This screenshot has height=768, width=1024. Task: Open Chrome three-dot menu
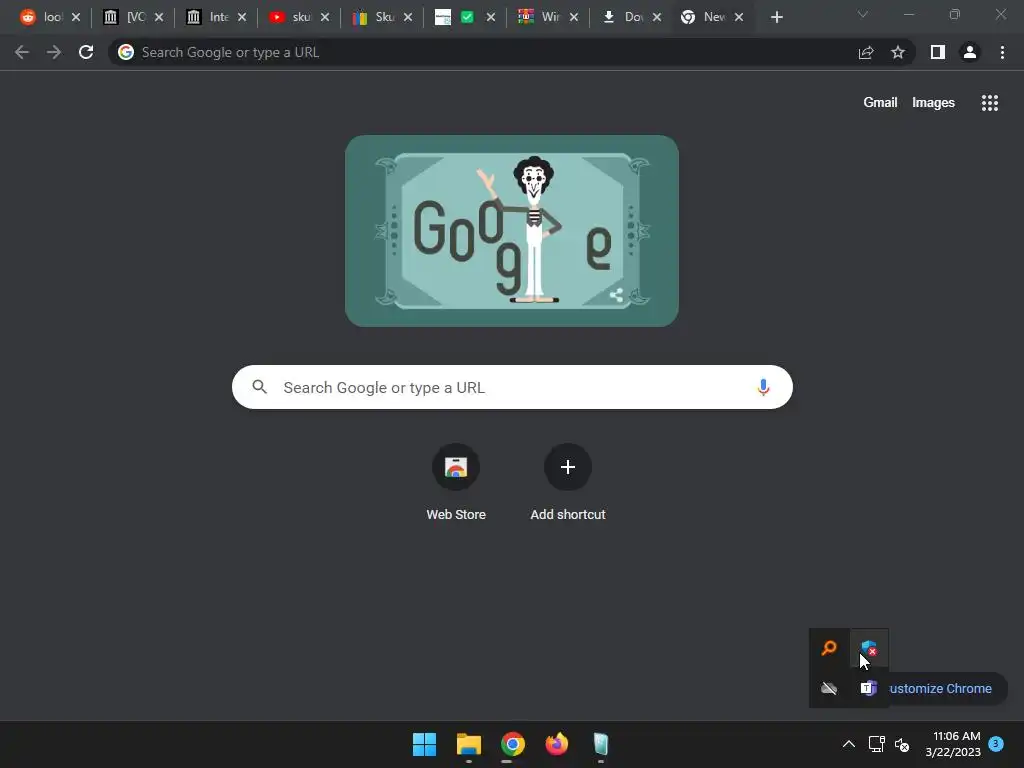click(1002, 52)
